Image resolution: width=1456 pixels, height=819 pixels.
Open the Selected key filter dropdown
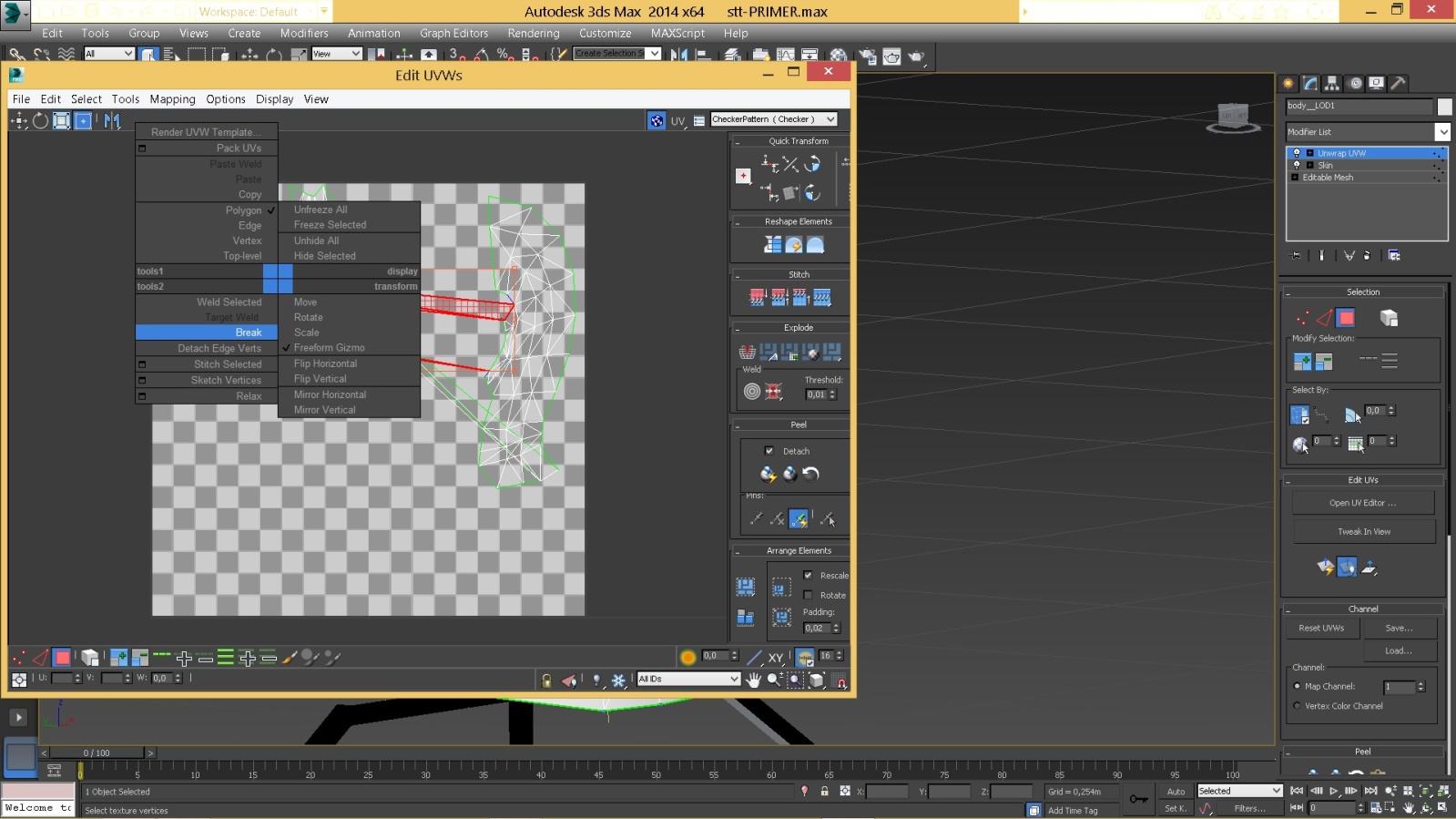pos(1240,791)
